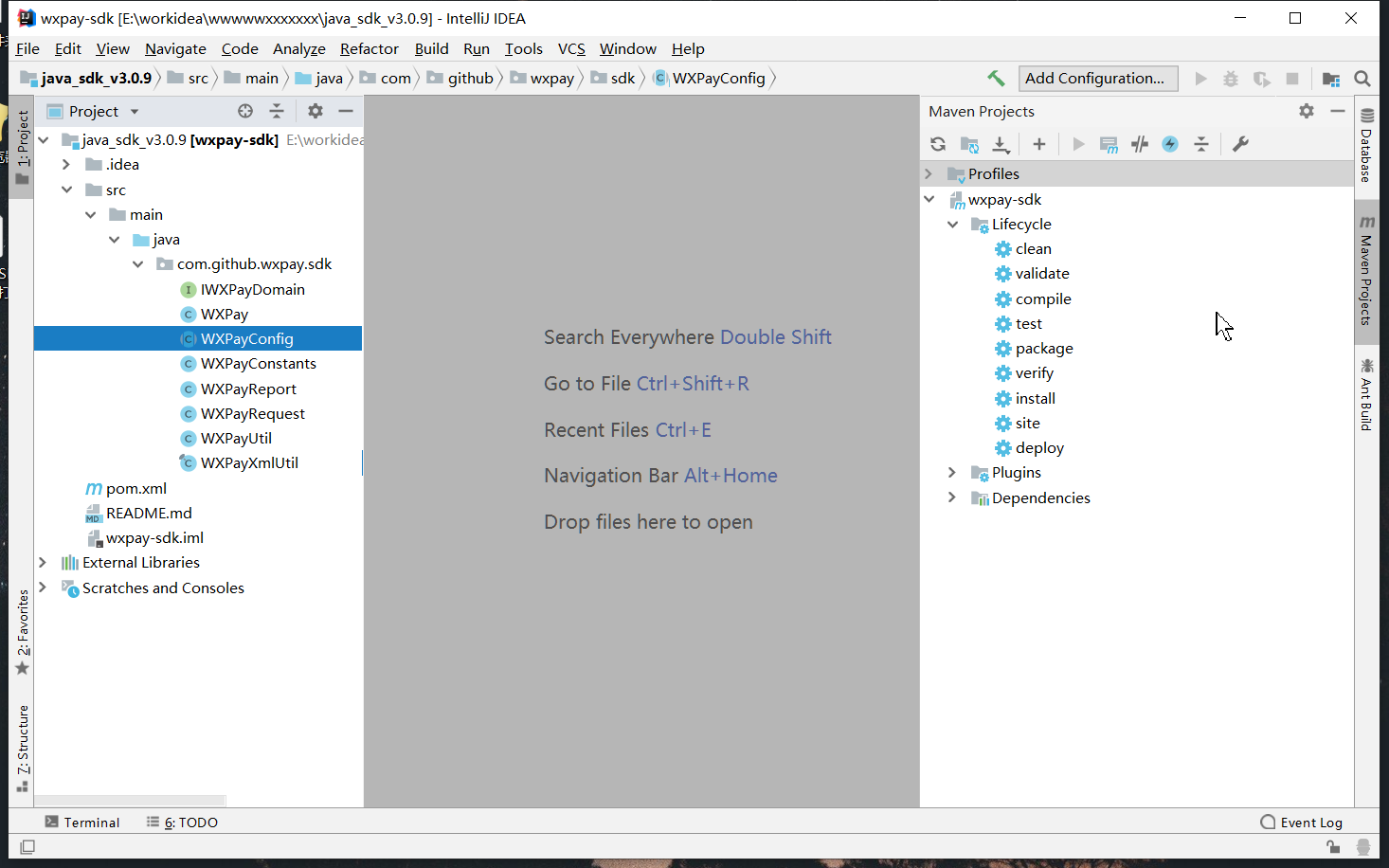Open the Database side tab

point(1366,144)
